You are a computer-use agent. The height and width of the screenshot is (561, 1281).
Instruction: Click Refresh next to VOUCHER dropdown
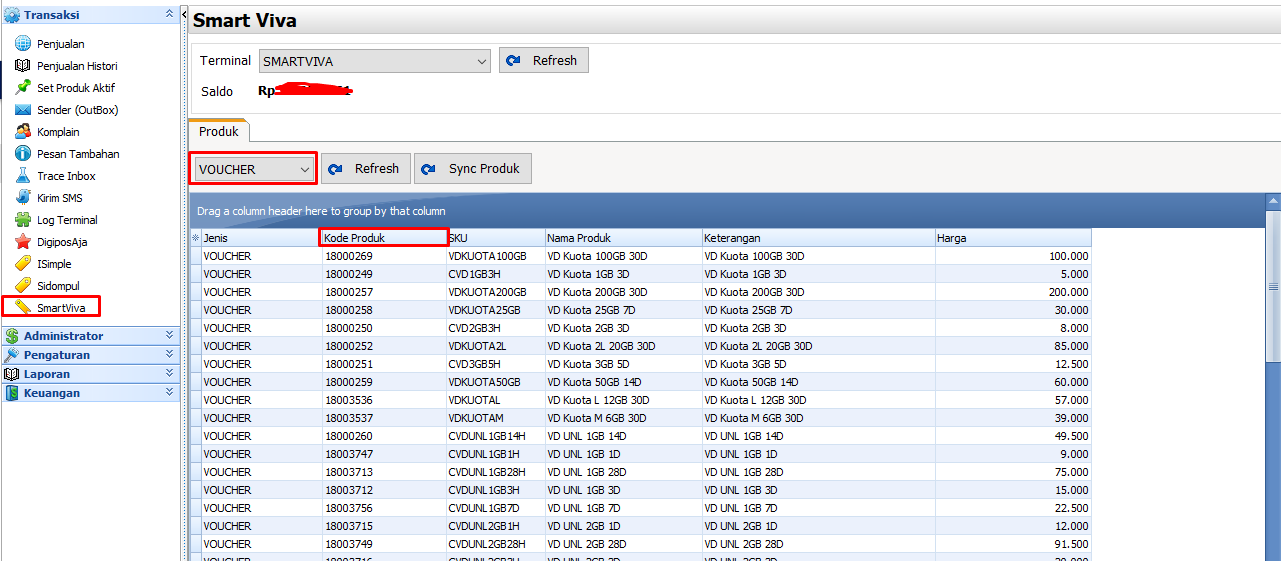tap(365, 169)
